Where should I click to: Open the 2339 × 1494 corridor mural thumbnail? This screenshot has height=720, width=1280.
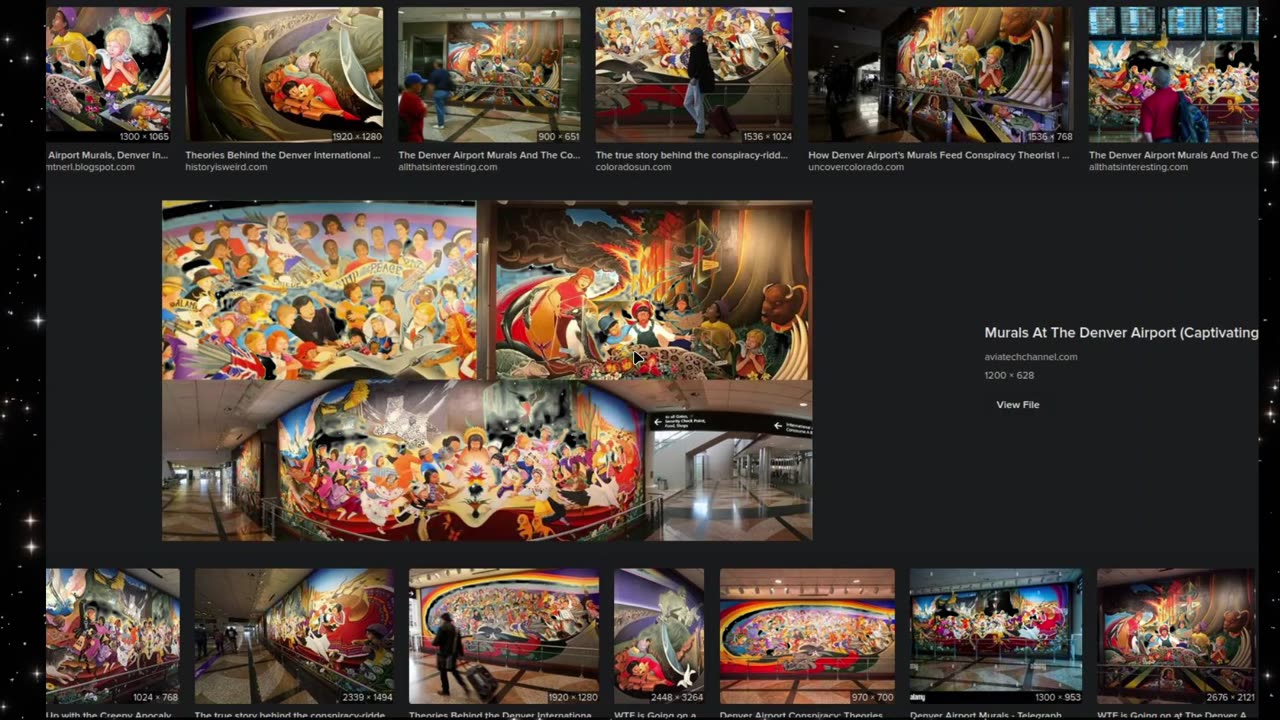click(294, 636)
